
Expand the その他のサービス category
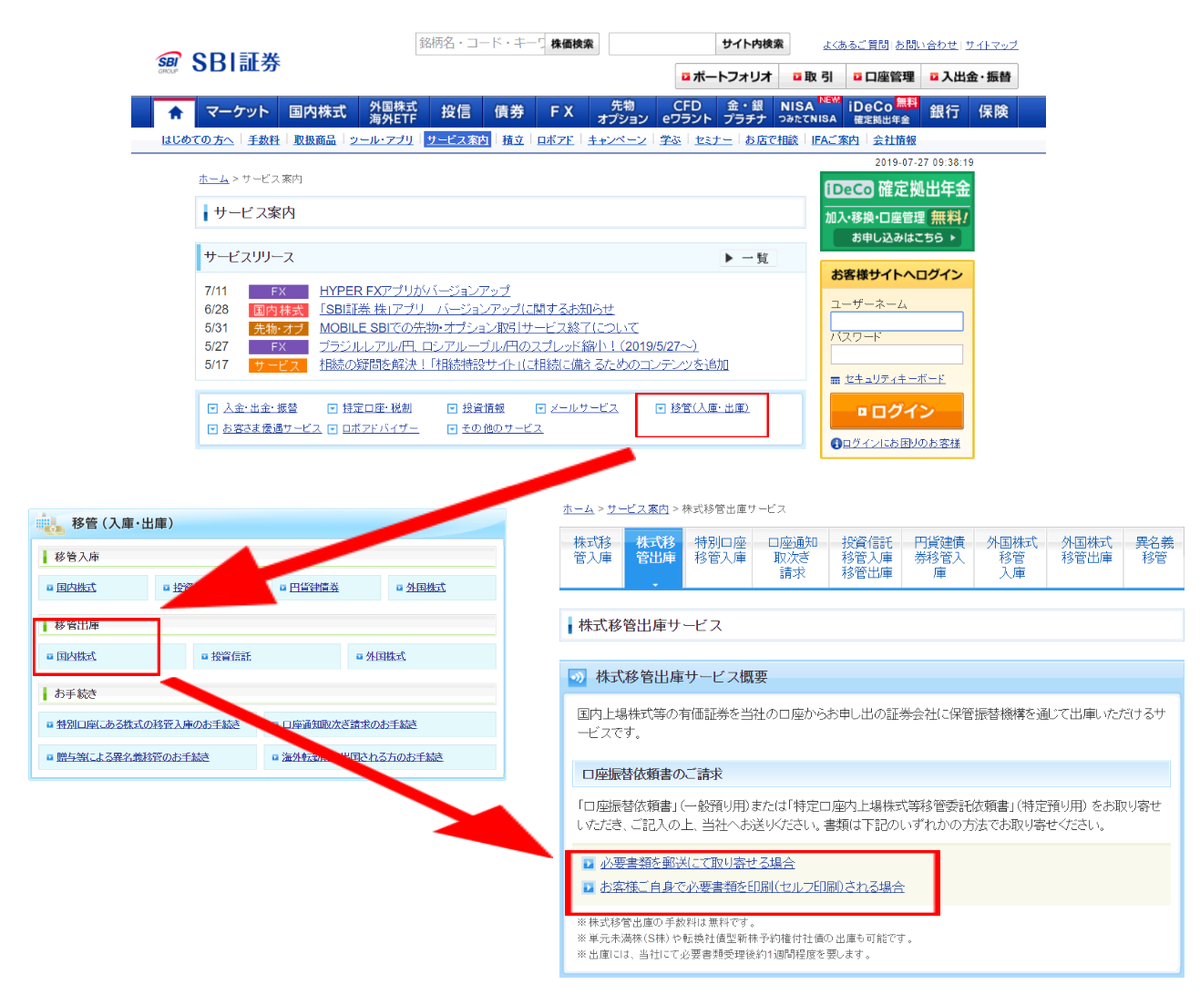coord(495,428)
